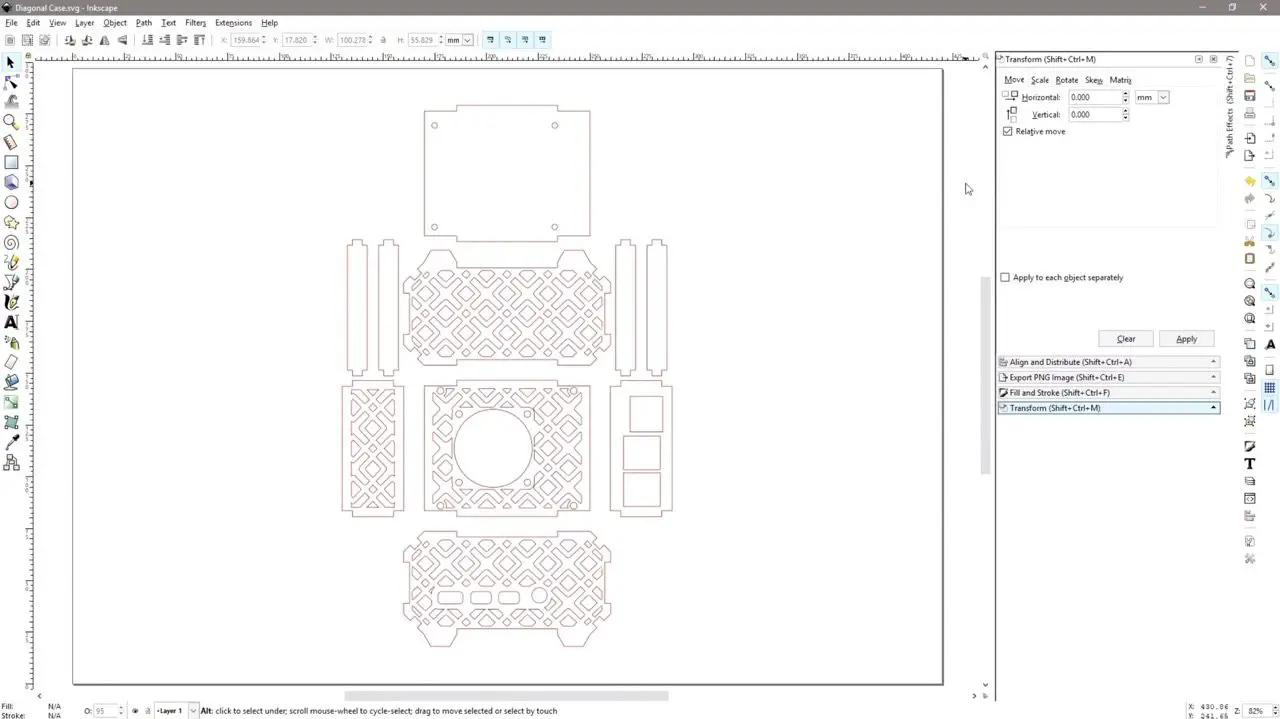Open the Extensions menu
Image resolution: width=1280 pixels, height=719 pixels.
pos(233,23)
